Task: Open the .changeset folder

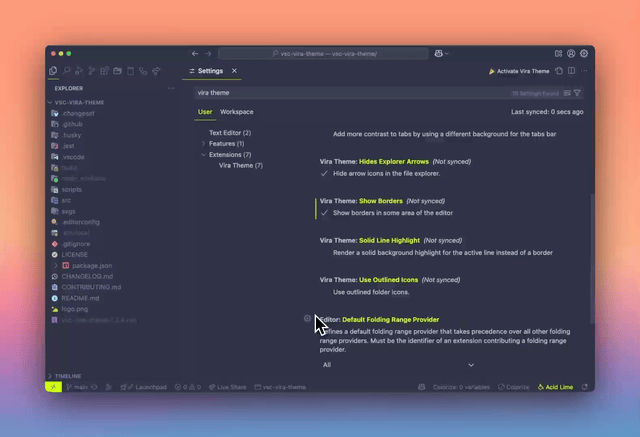Action: pos(73,113)
